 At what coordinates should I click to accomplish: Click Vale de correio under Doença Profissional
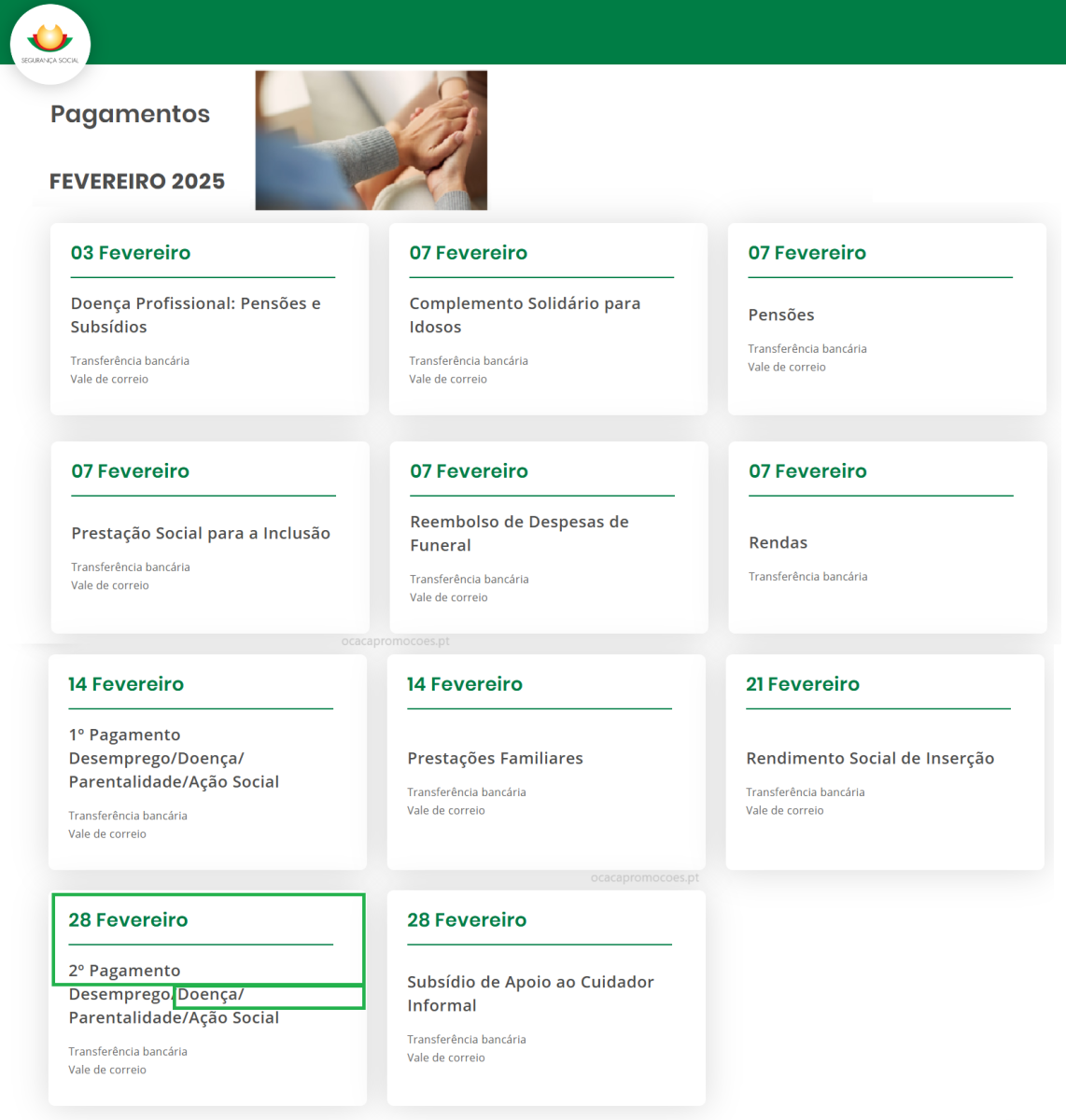coord(110,380)
